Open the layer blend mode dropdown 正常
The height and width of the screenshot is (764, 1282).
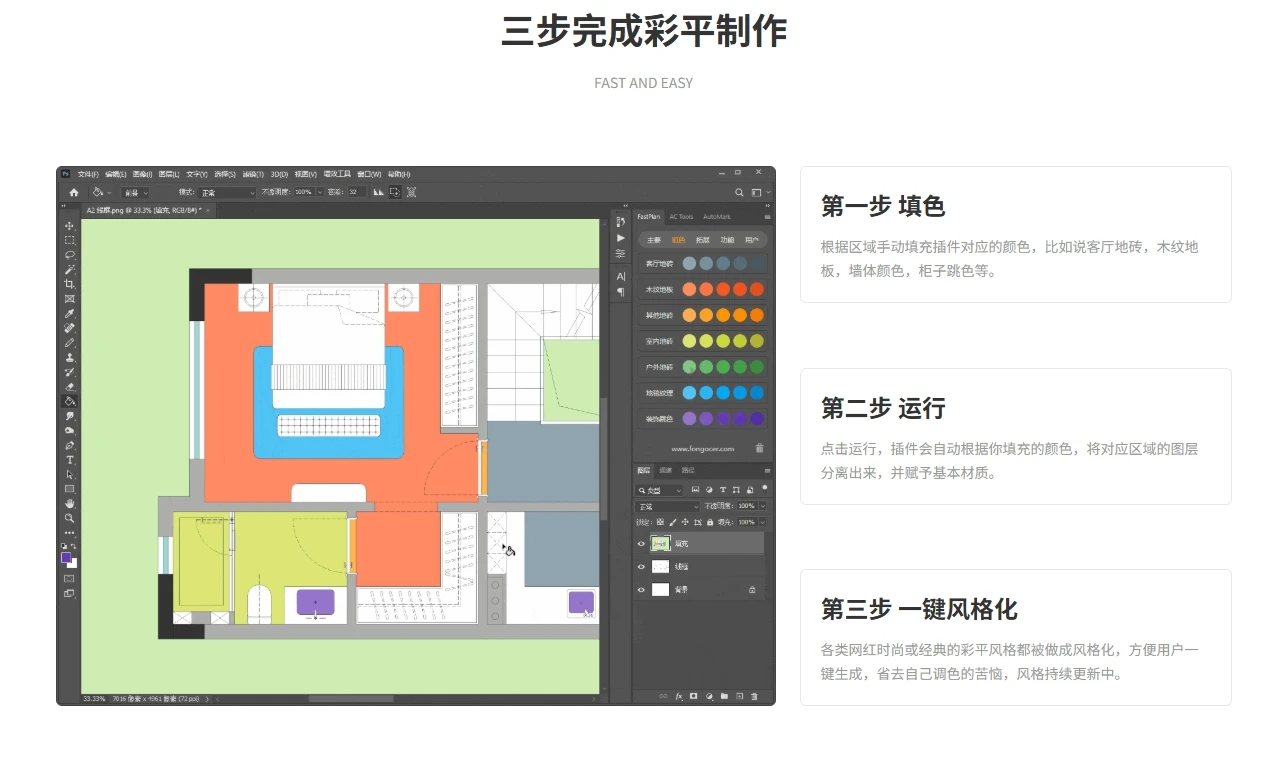[x=668, y=507]
